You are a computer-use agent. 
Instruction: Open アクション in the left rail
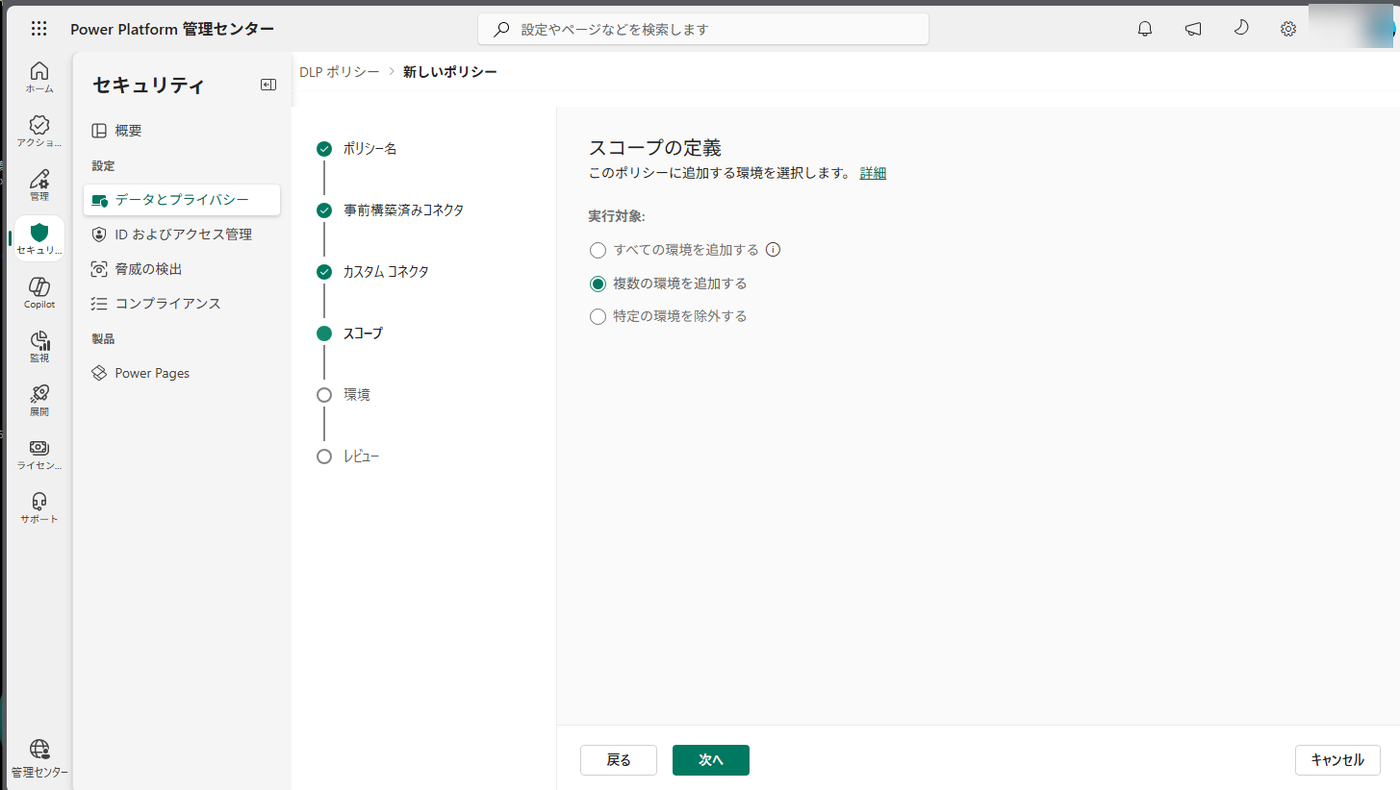[x=39, y=131]
